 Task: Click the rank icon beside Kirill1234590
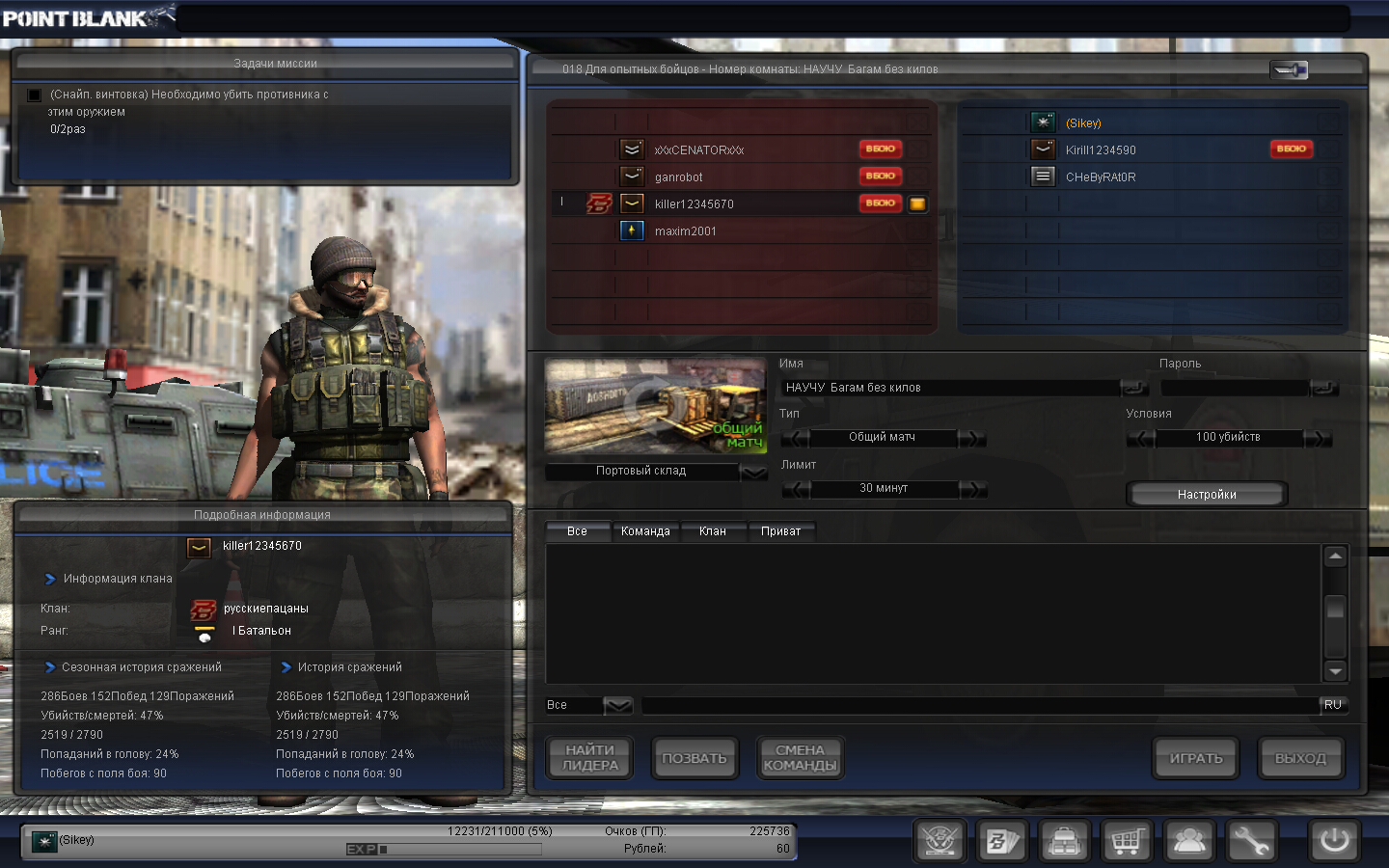1043,149
